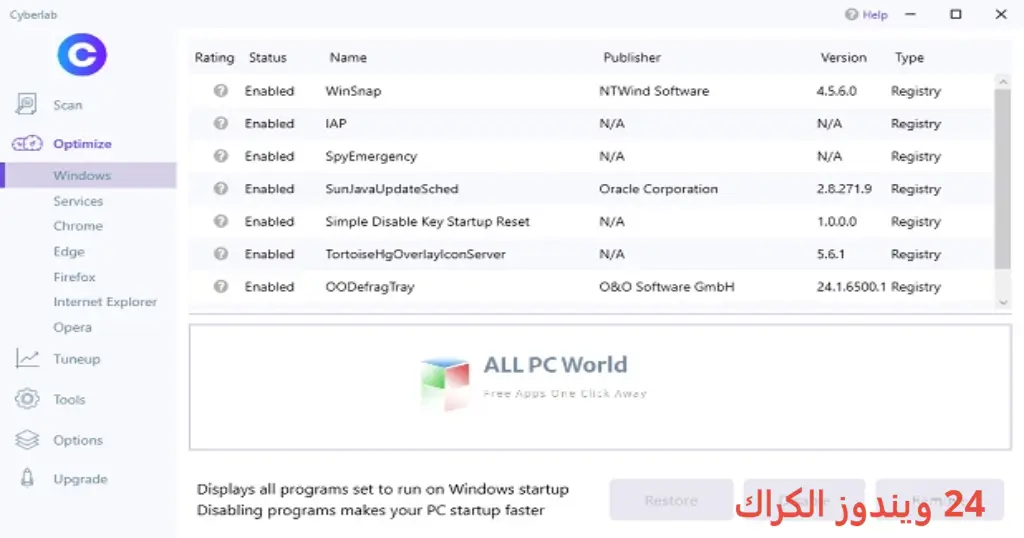
Task: Click Enabled status of WinSnap row
Action: click(x=269, y=91)
